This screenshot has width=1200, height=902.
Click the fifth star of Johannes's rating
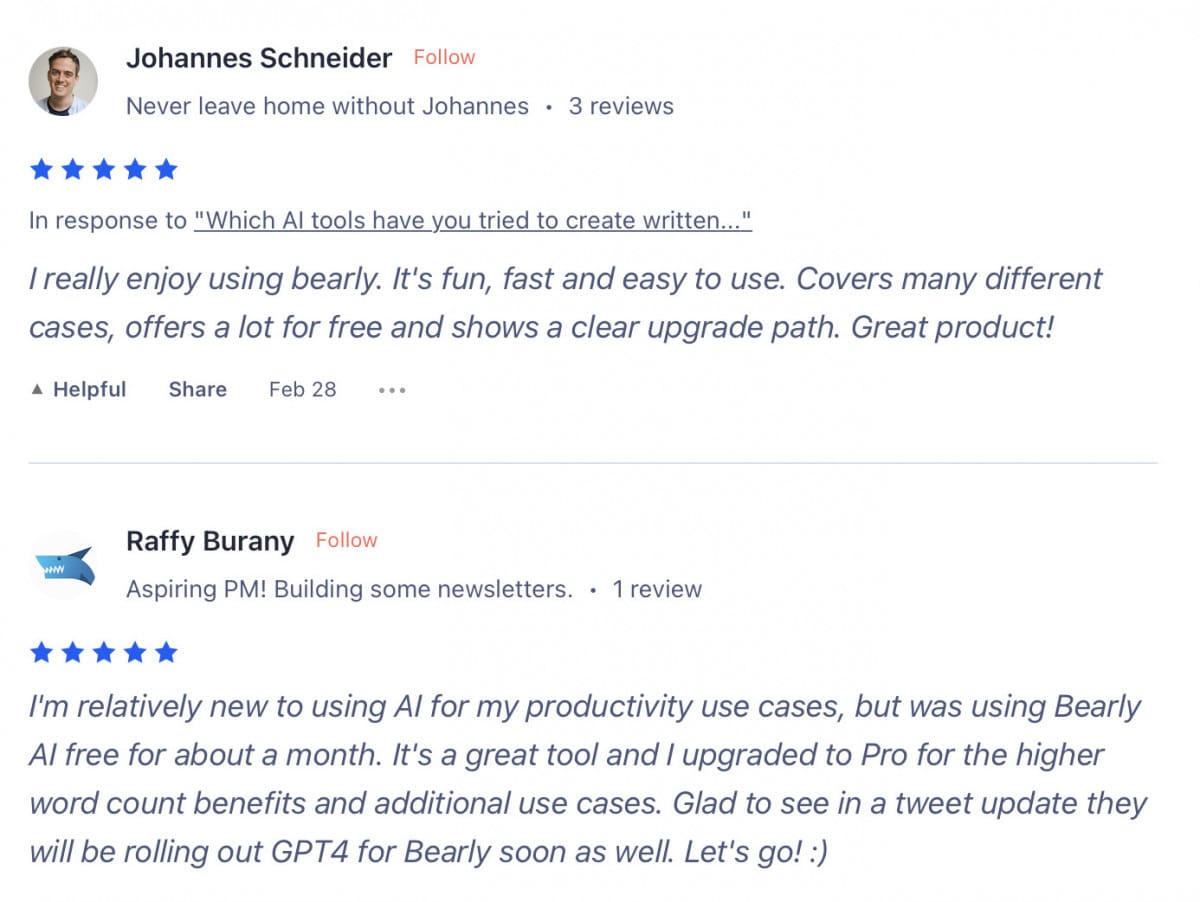tap(166, 169)
